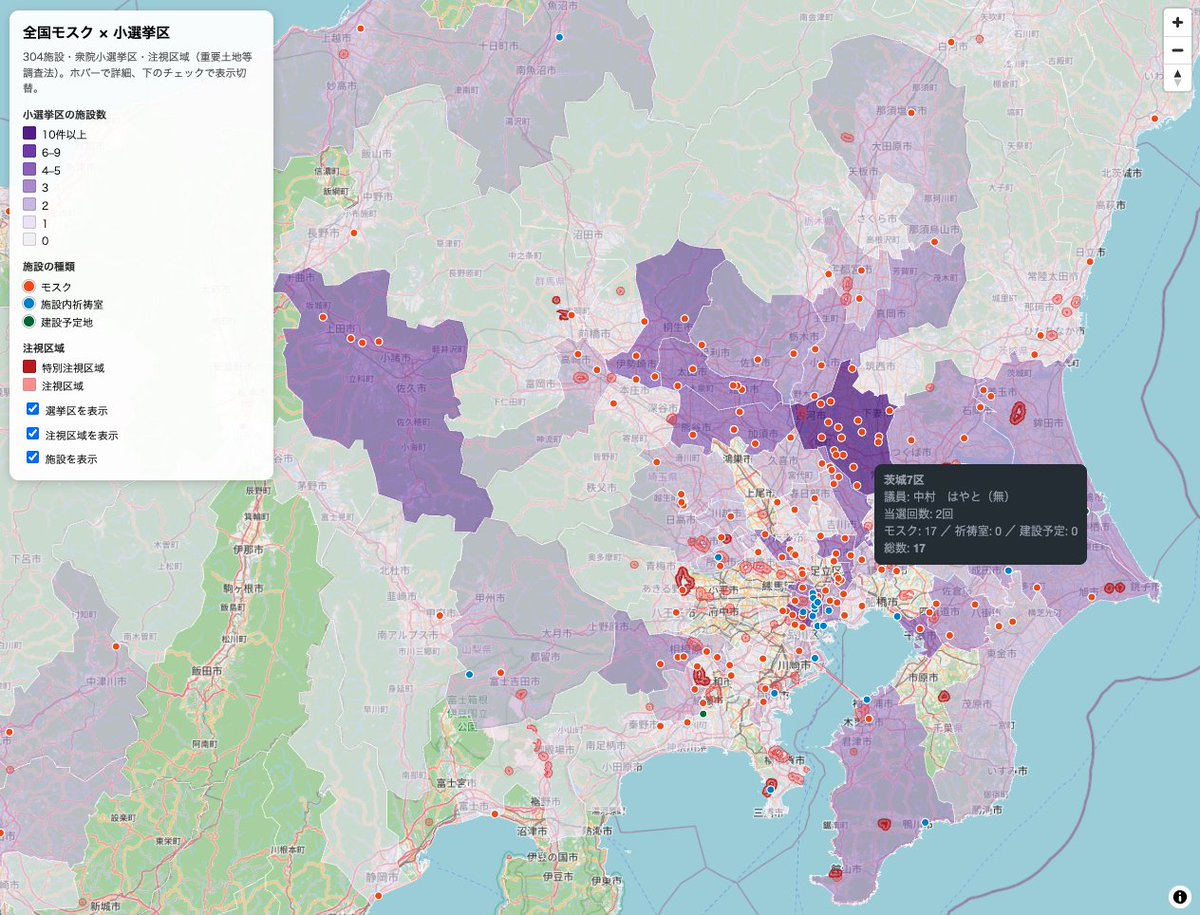Image resolution: width=1200 pixels, height=915 pixels.
Task: Open the map attribution info icon
Action: (1179, 896)
